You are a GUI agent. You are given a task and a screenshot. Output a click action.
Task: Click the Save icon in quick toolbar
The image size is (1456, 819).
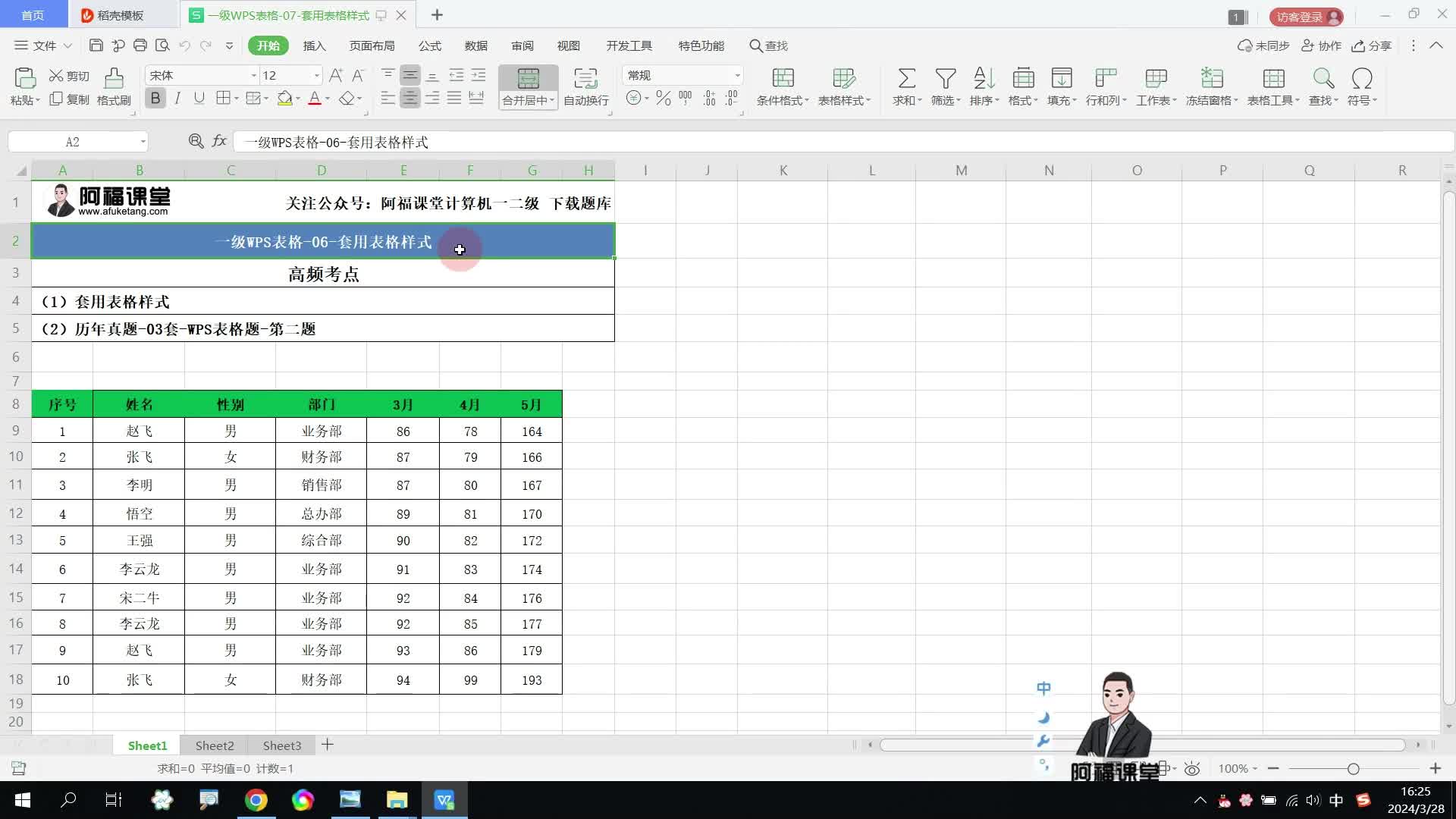[x=96, y=45]
